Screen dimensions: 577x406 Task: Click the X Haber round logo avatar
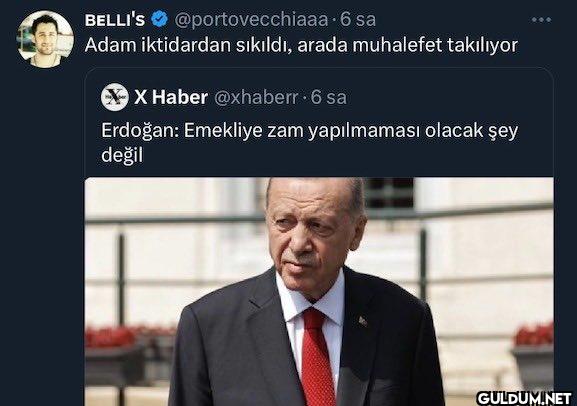point(115,97)
